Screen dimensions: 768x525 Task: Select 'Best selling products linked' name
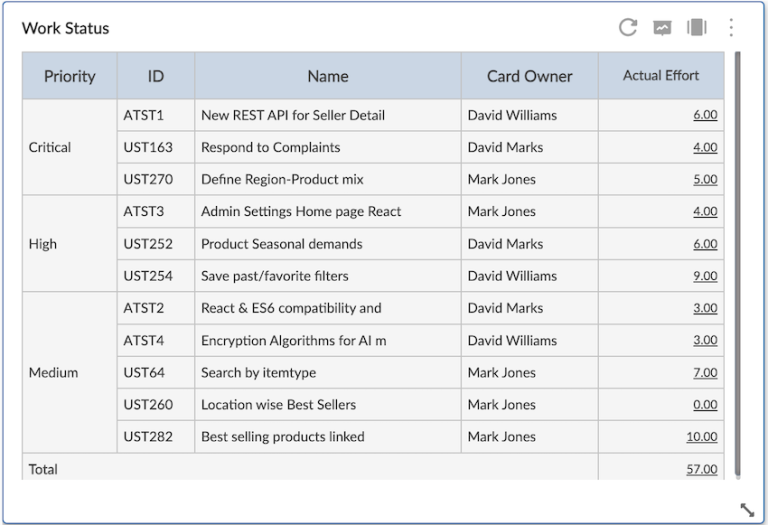(283, 436)
